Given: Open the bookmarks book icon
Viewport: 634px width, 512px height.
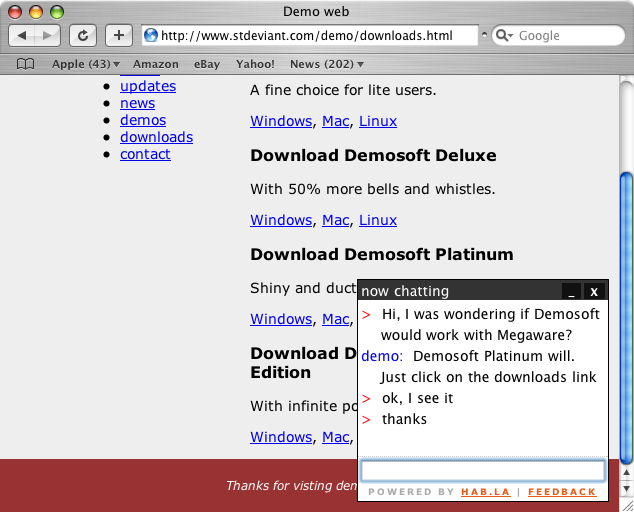Looking at the screenshot, I should [x=26, y=64].
